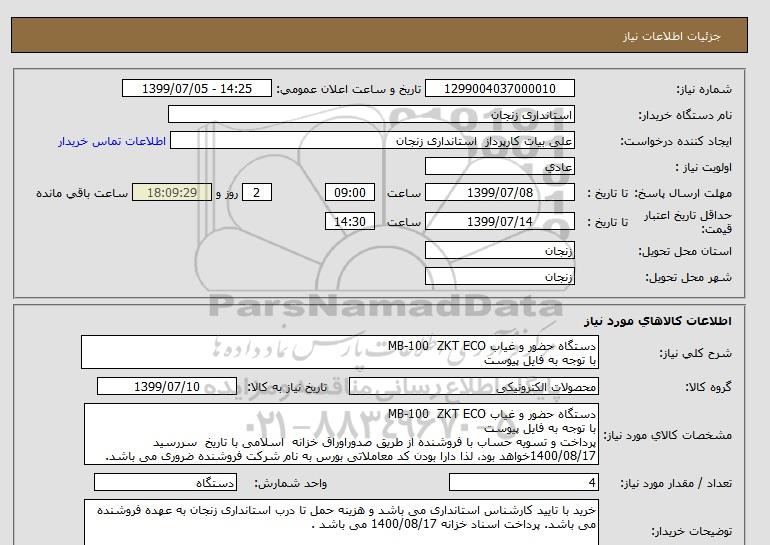The width and height of the screenshot is (770, 545).
Task: Click the label شرح کلی نیاز
Action: tap(695, 353)
